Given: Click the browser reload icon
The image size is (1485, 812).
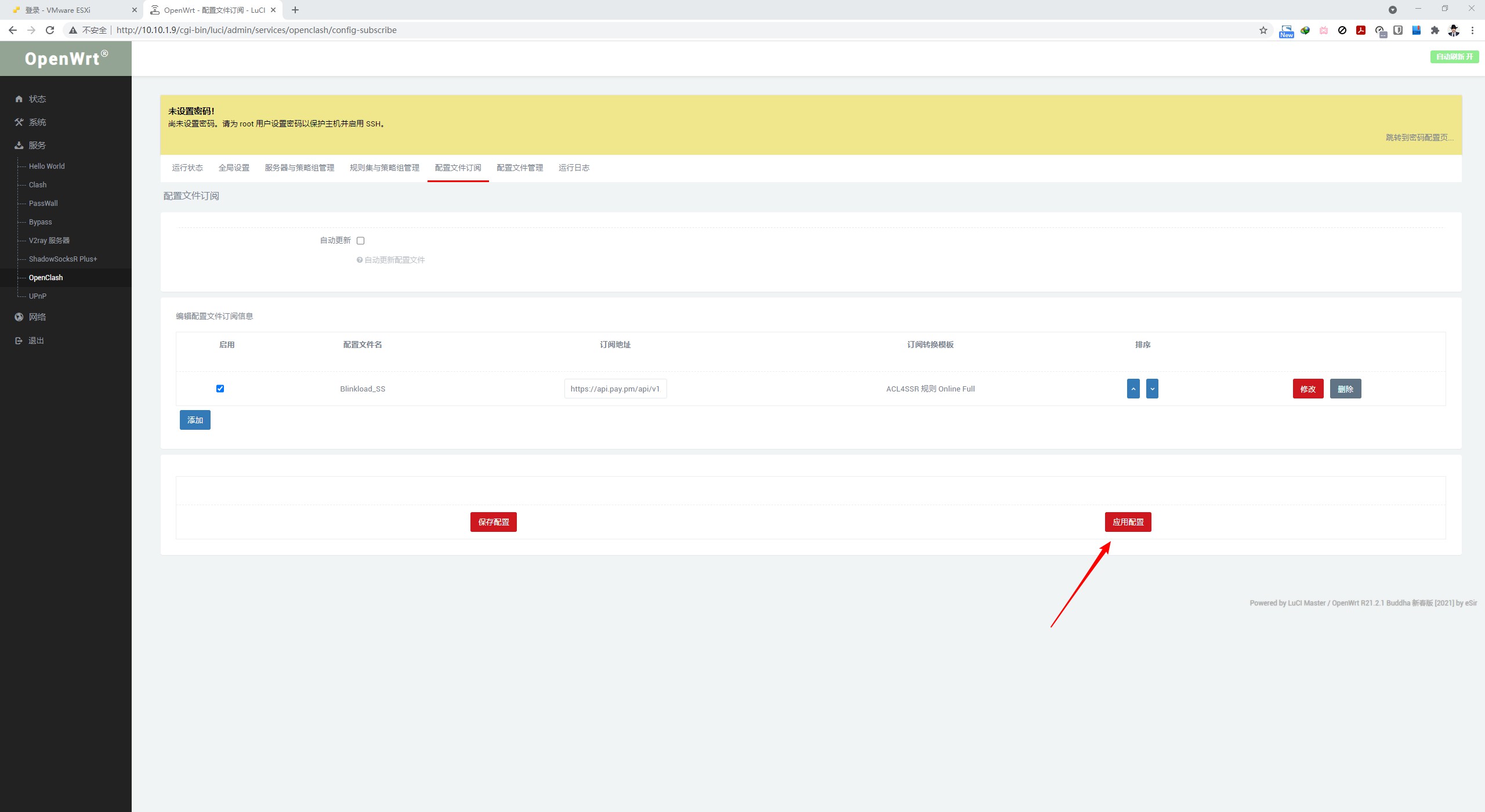Looking at the screenshot, I should pyautogui.click(x=50, y=30).
